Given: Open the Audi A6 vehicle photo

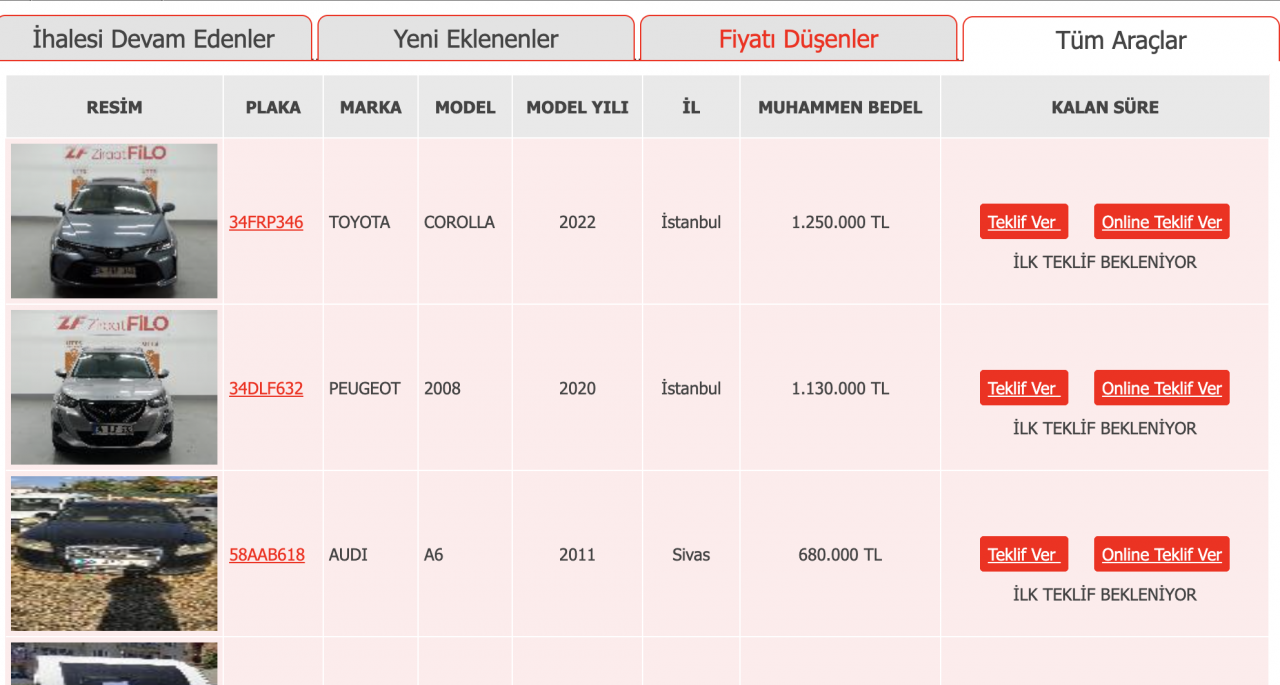Looking at the screenshot, I should 114,553.
